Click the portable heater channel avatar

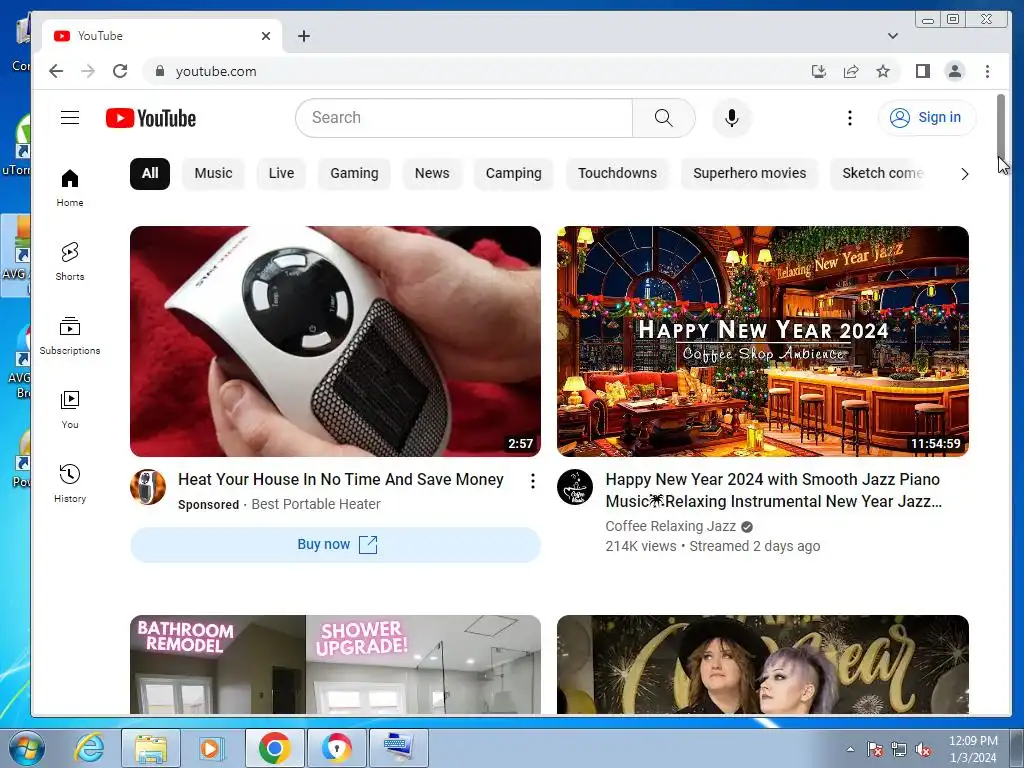click(148, 487)
